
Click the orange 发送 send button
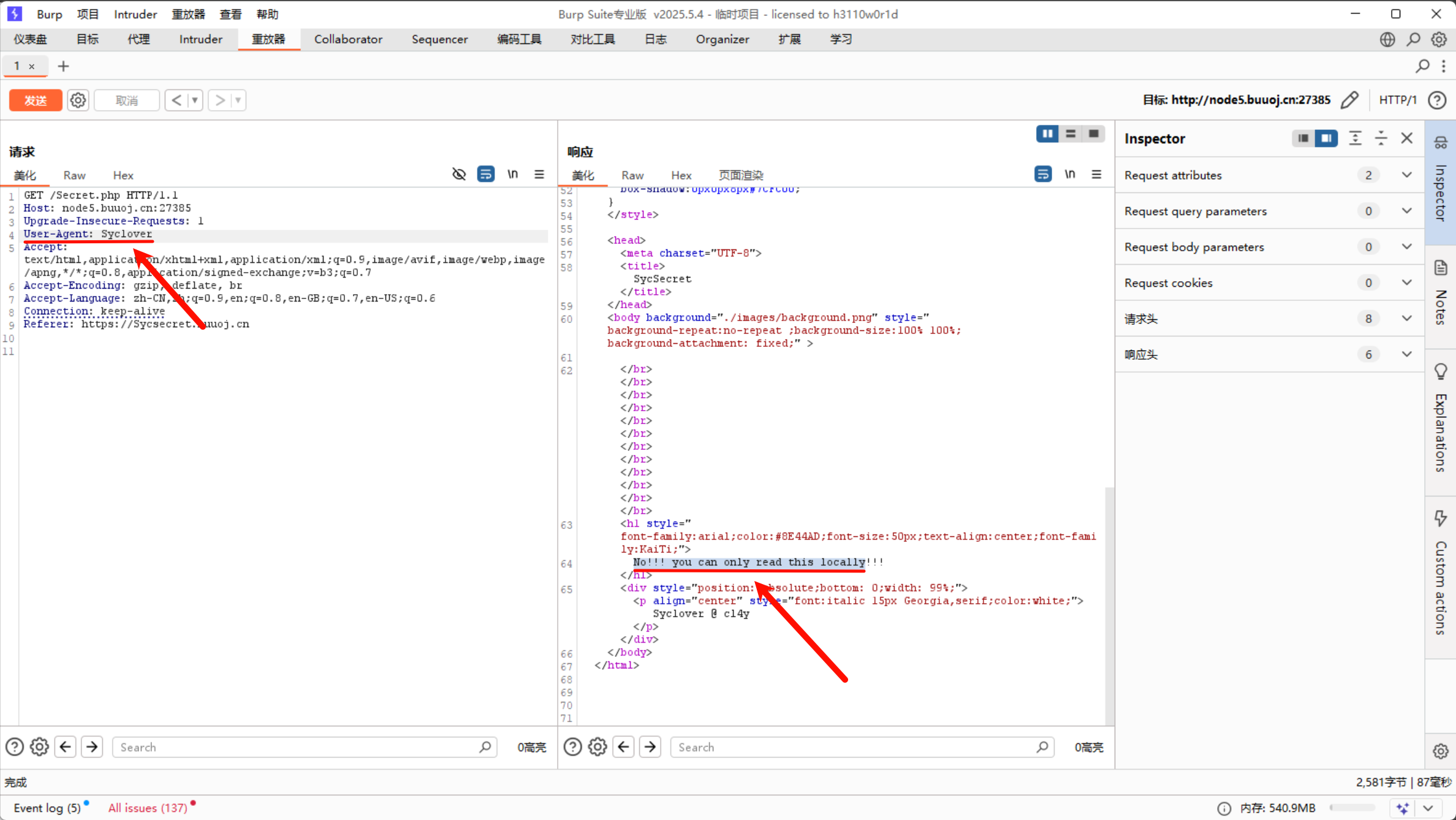pyautogui.click(x=36, y=101)
